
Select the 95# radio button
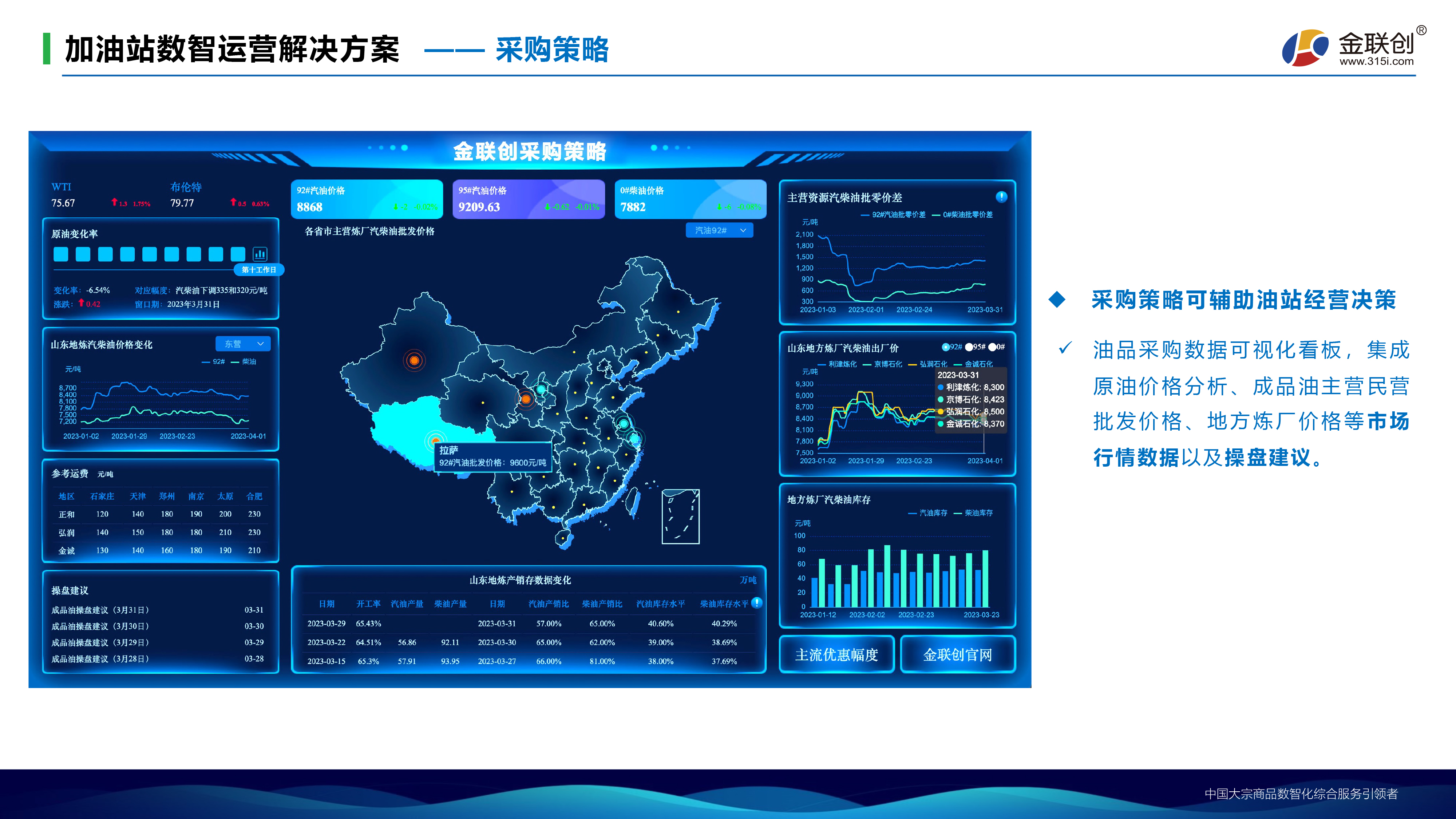(x=969, y=347)
